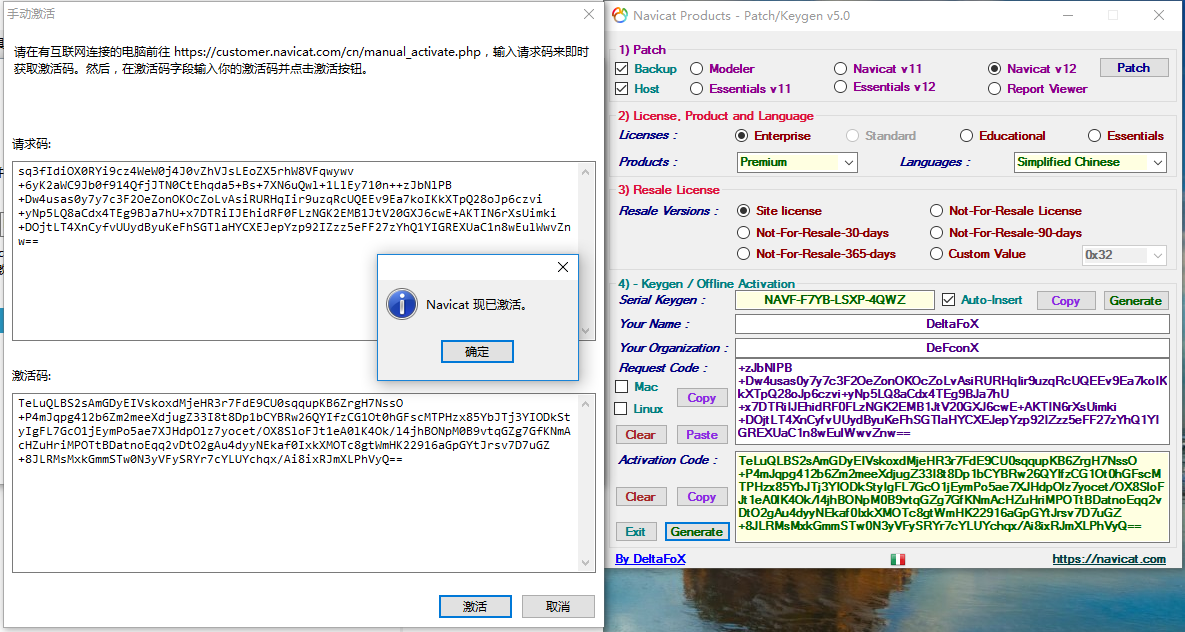Click the '4) - Keygen / Offline Activation' heading
The height and width of the screenshot is (632, 1185).
[706, 283]
